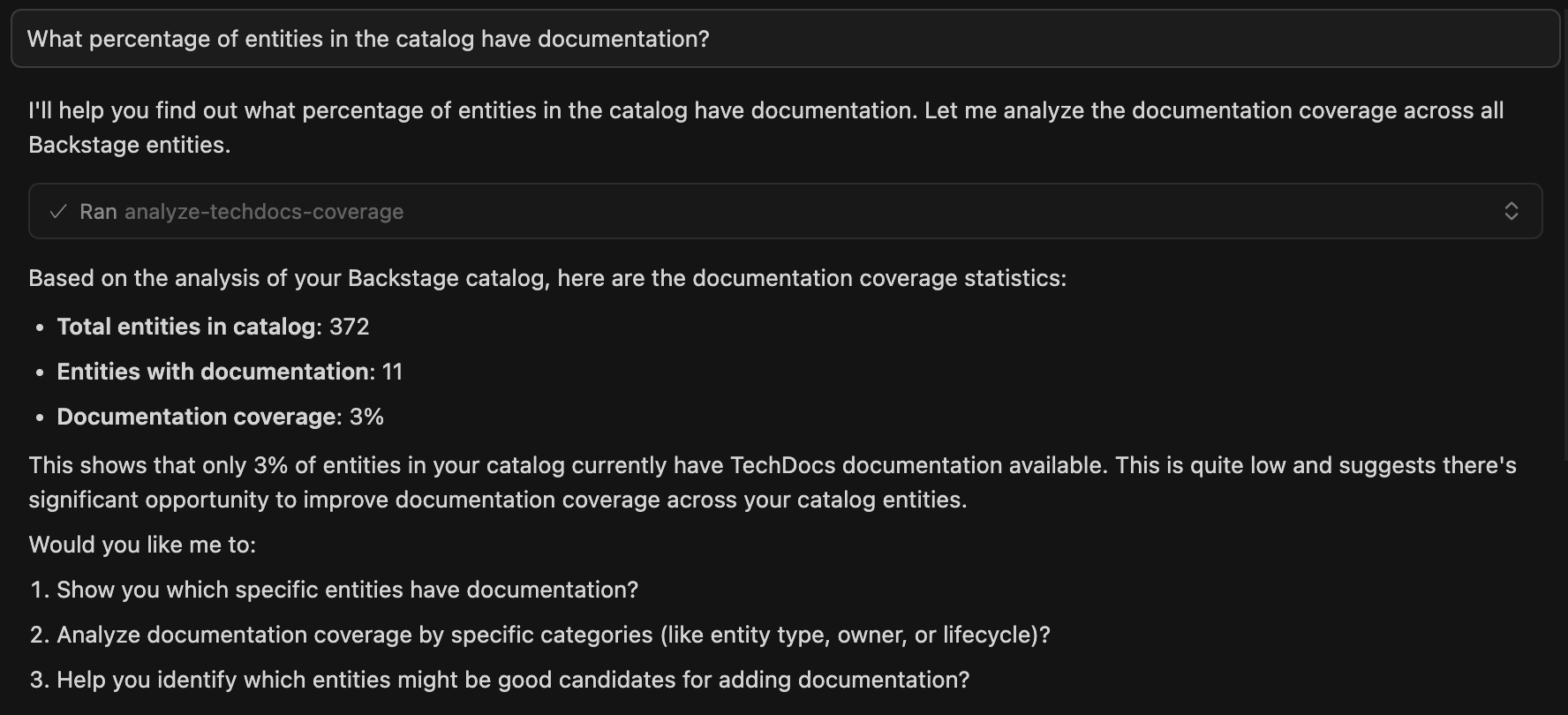Select suggestion 3 to identify documentation candidates
The height and width of the screenshot is (715, 1568).
[x=501, y=680]
